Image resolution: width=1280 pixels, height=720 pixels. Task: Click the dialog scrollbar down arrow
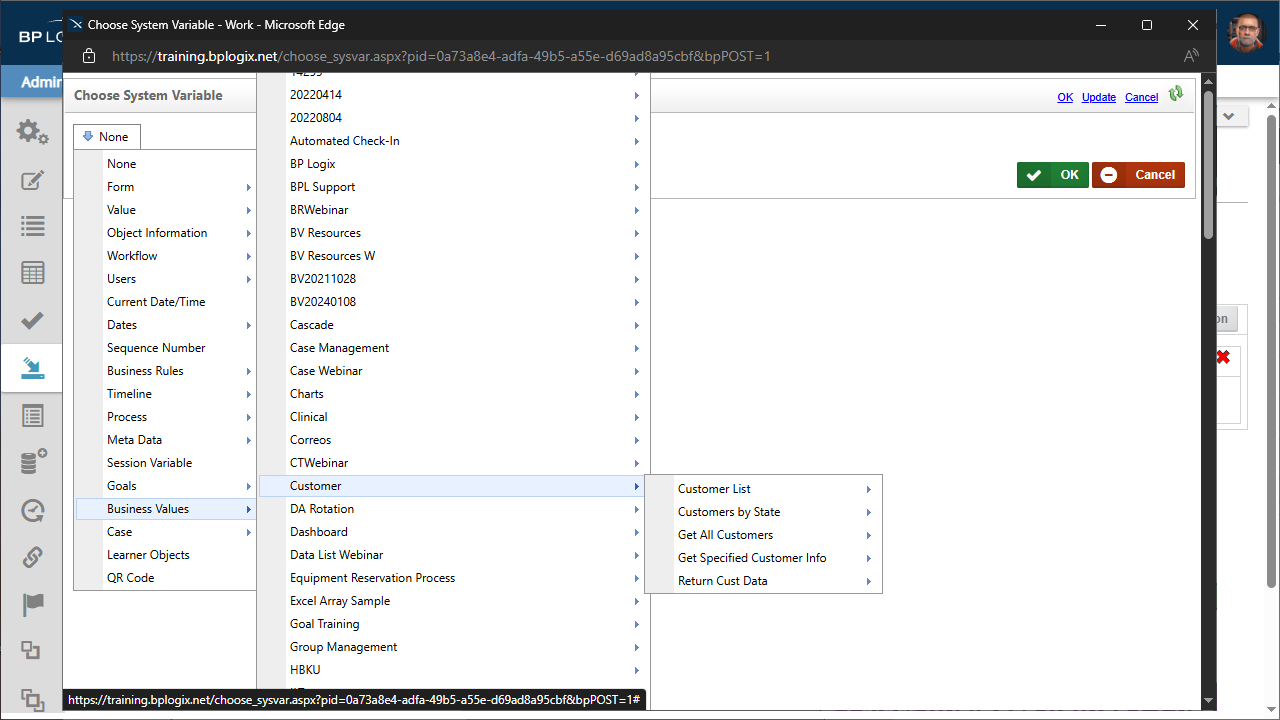(x=1208, y=702)
